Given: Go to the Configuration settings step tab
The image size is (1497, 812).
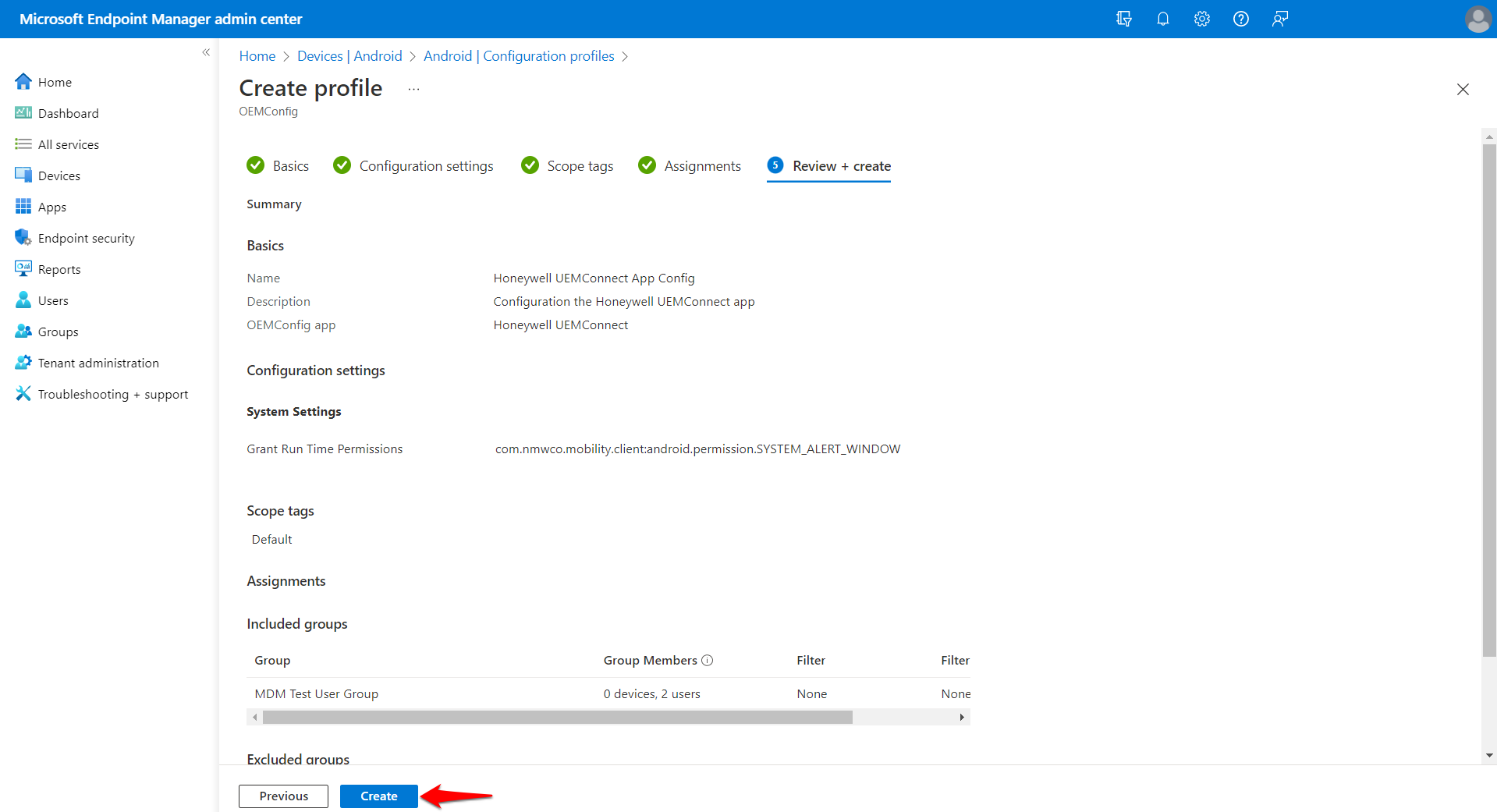Looking at the screenshot, I should 413,165.
